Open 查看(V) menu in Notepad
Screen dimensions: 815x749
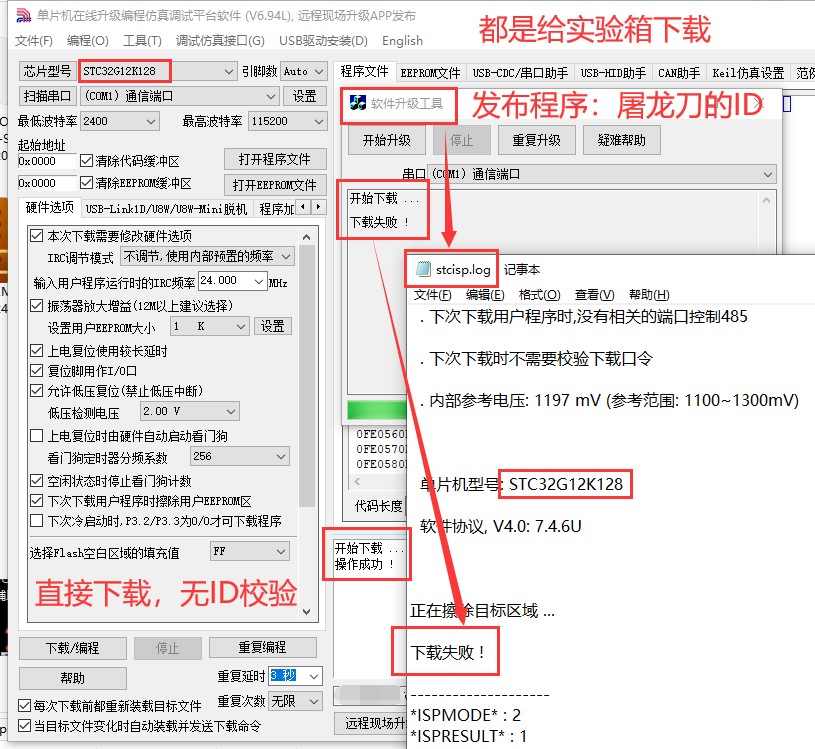[594, 295]
